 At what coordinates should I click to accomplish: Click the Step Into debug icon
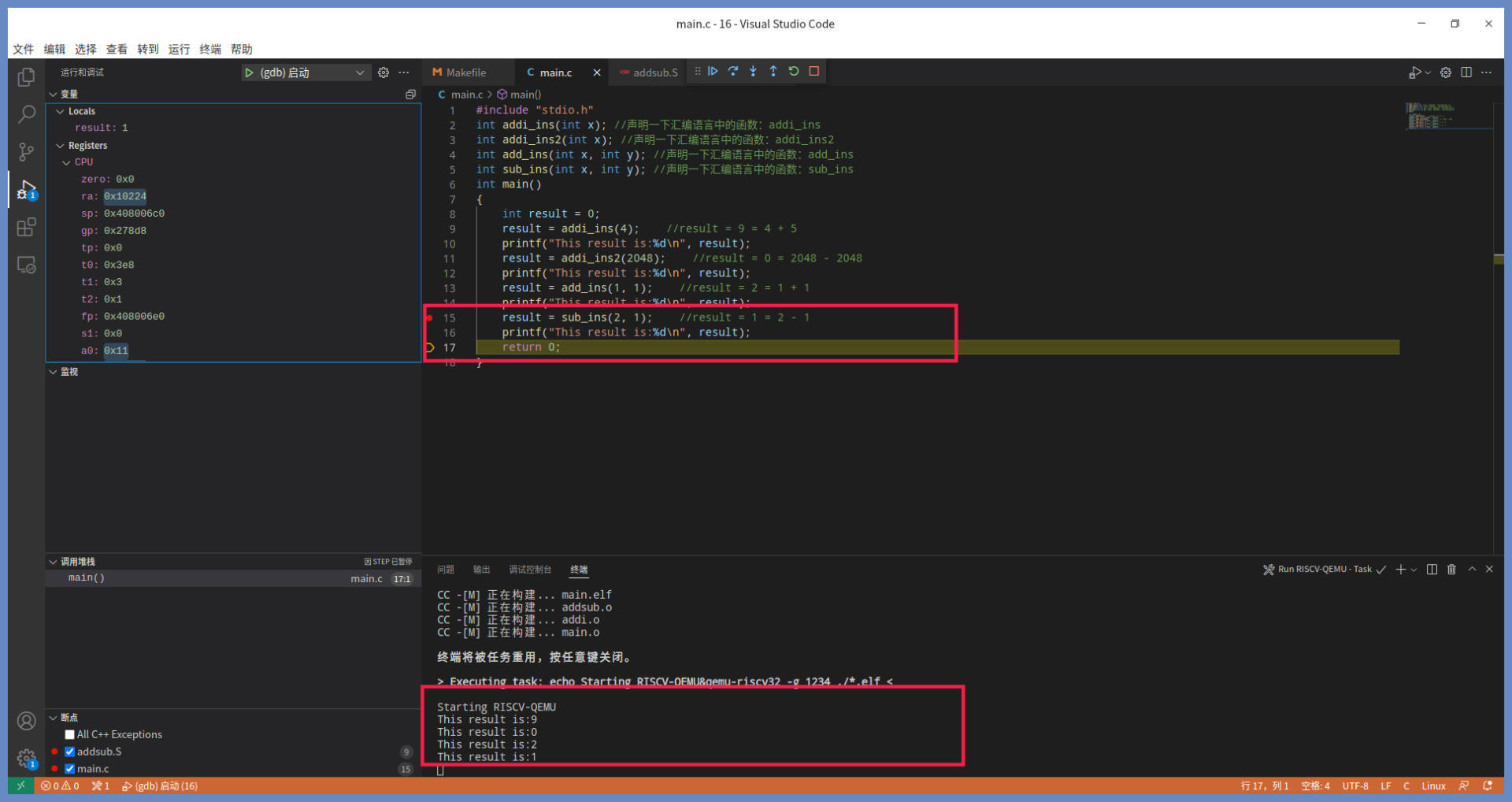[753, 72]
